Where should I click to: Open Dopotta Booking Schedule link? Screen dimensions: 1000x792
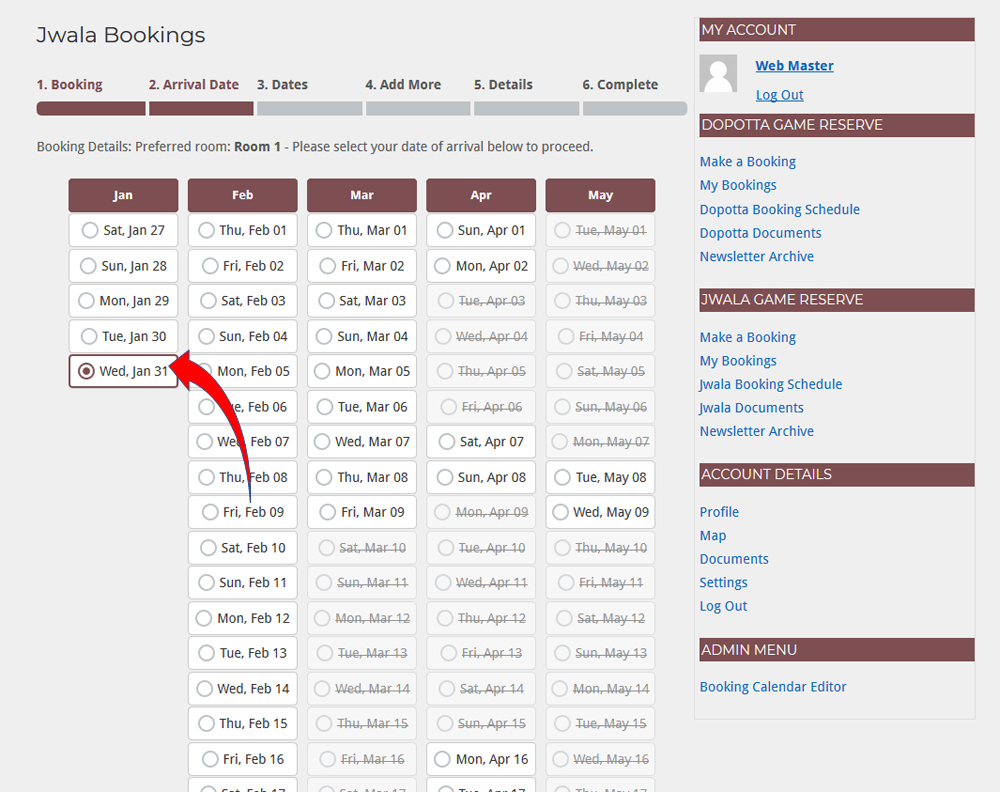click(779, 209)
